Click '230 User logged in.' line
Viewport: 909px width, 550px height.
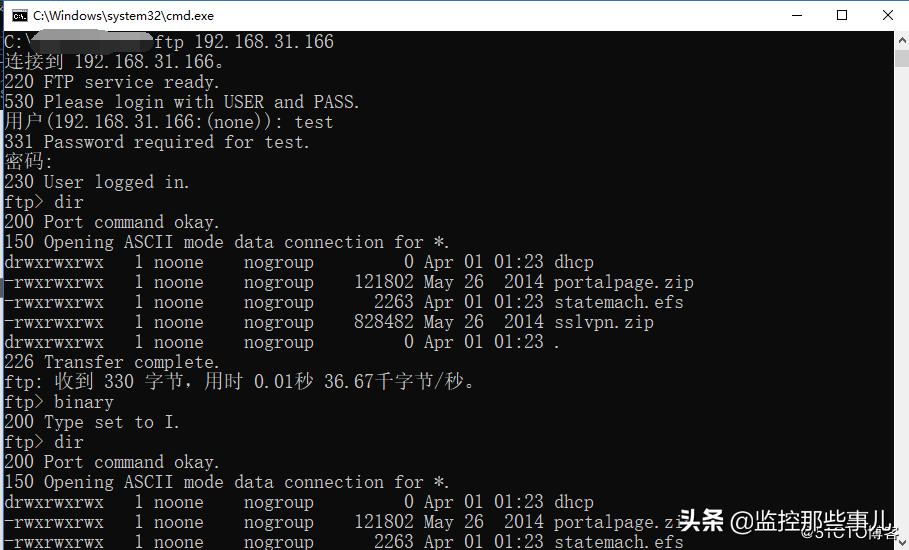[x=97, y=182]
